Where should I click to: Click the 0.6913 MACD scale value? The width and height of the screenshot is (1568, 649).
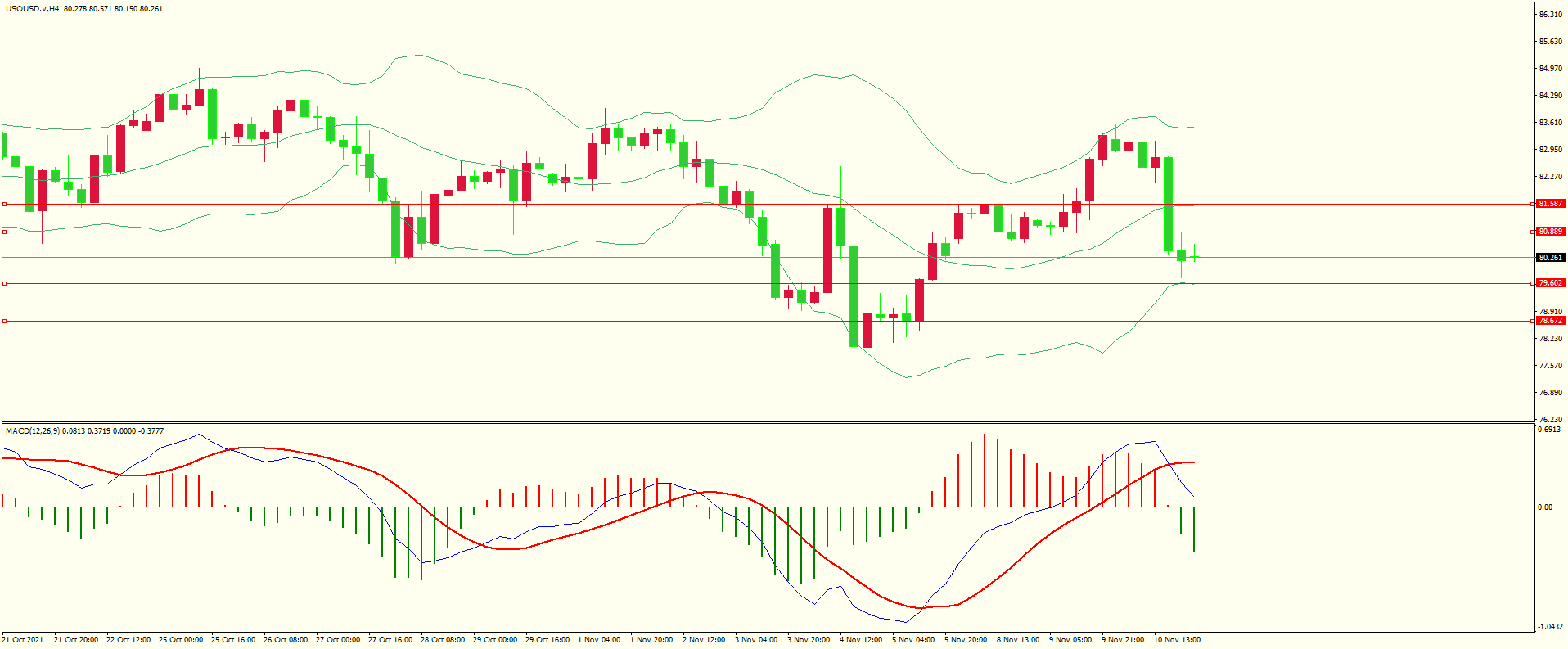click(1550, 430)
